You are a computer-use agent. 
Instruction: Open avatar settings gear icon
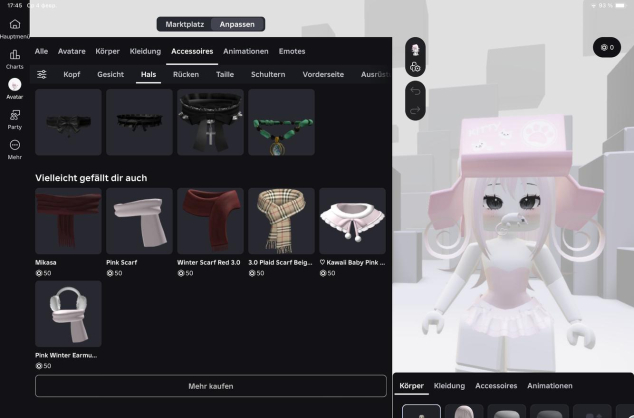415,67
